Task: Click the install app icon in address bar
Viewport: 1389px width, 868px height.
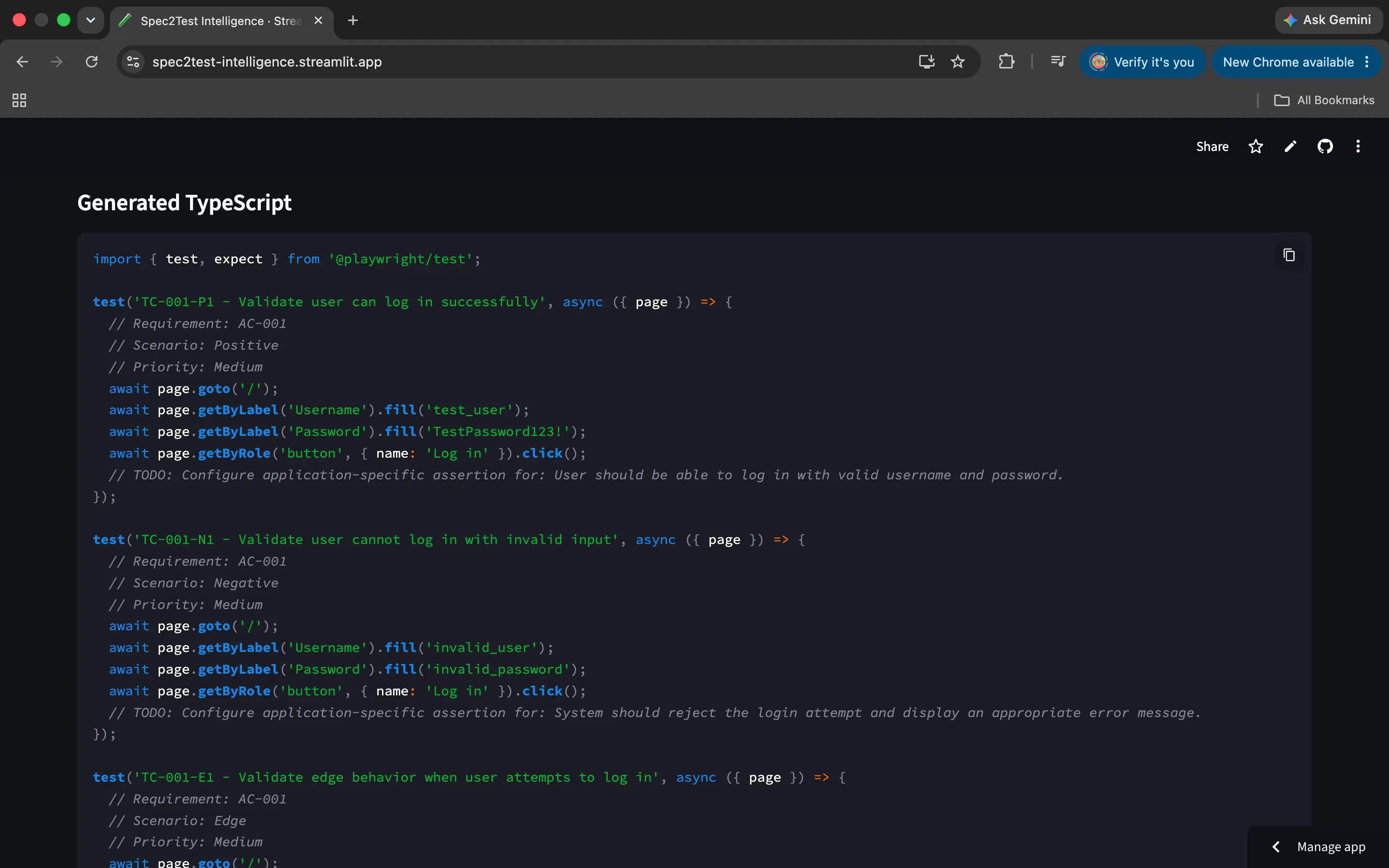Action: coord(926,62)
